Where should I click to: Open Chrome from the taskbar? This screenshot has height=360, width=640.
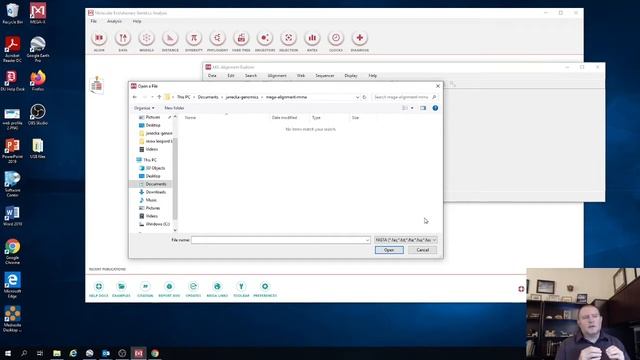pos(155,353)
